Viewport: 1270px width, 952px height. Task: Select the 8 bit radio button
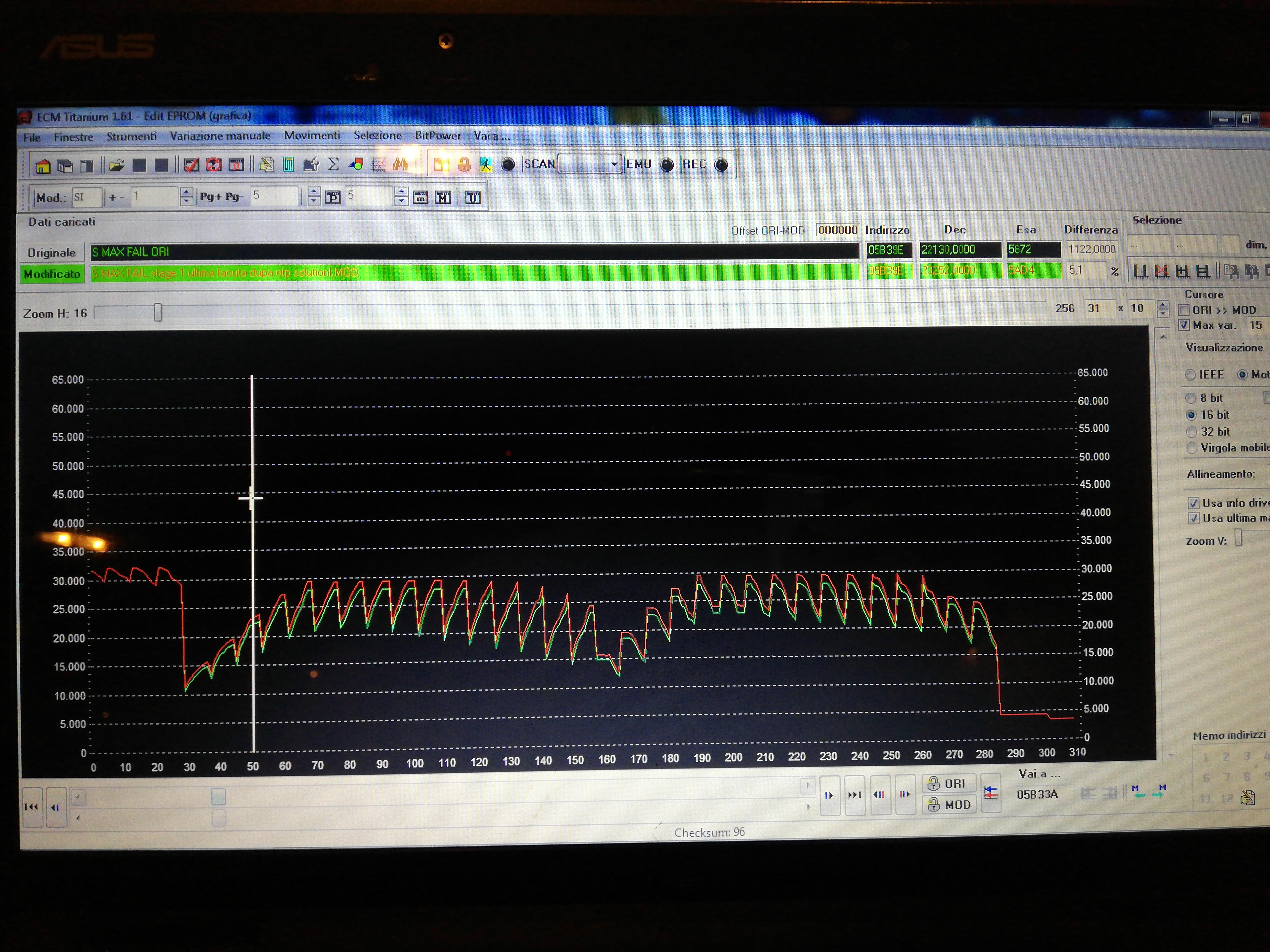click(1191, 398)
